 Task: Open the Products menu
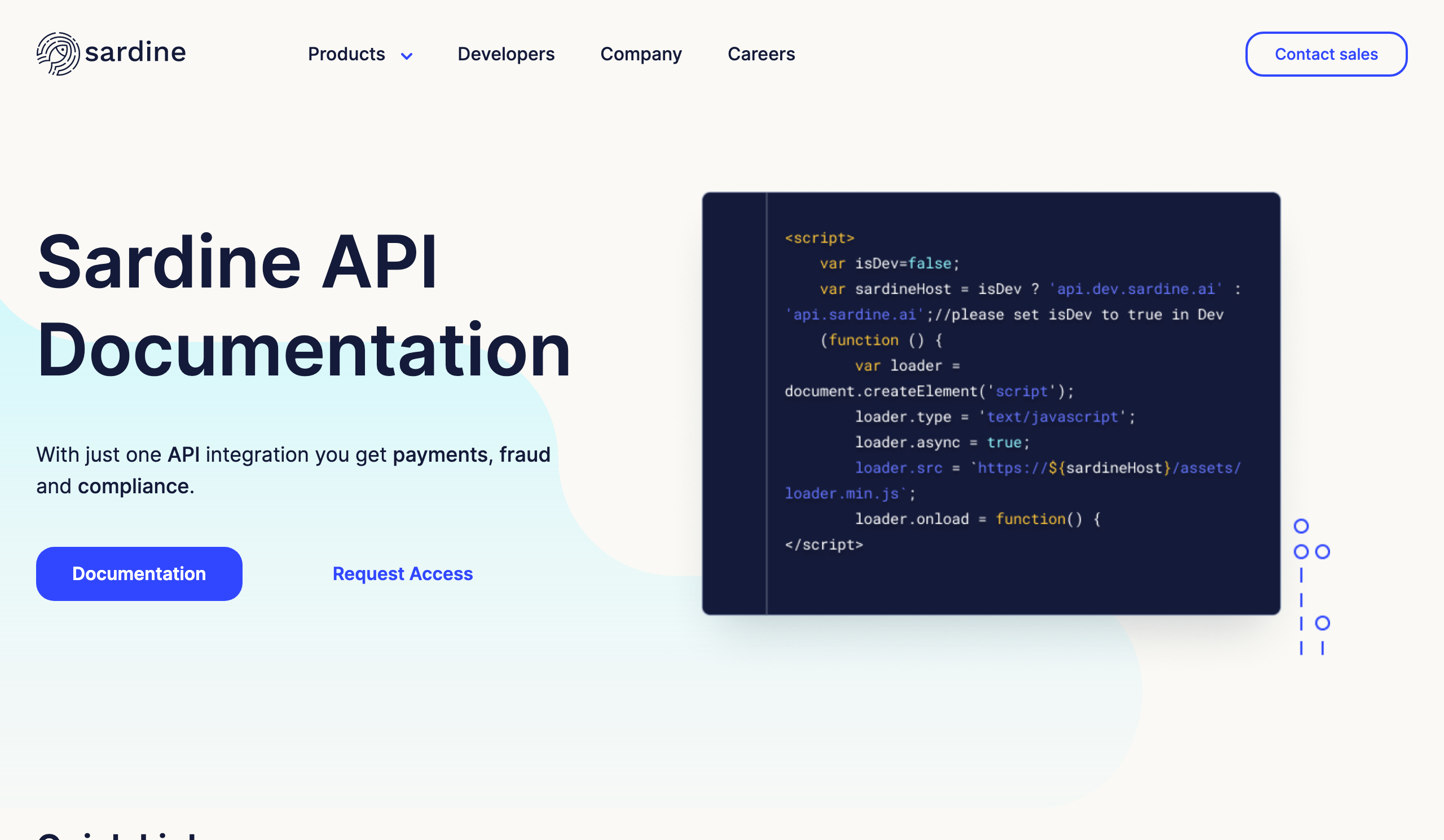click(x=346, y=54)
